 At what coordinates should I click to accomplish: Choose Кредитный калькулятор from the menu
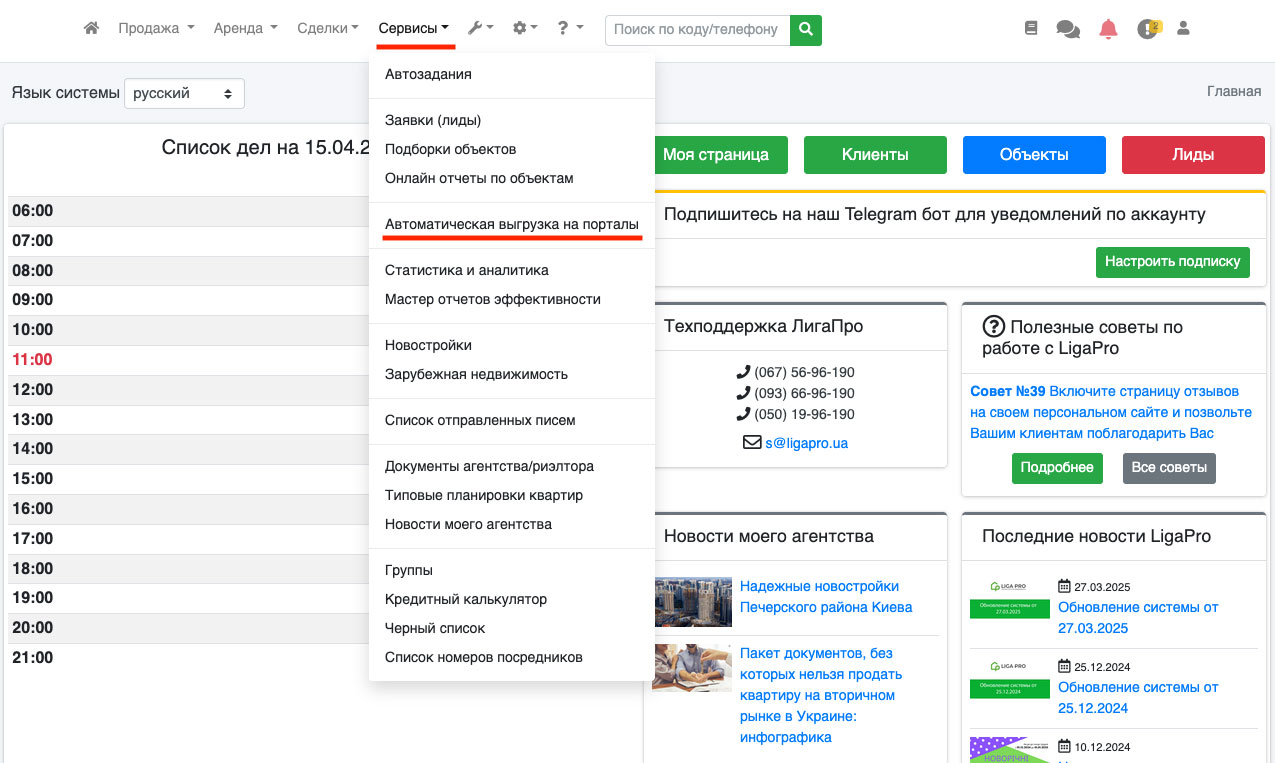point(466,599)
